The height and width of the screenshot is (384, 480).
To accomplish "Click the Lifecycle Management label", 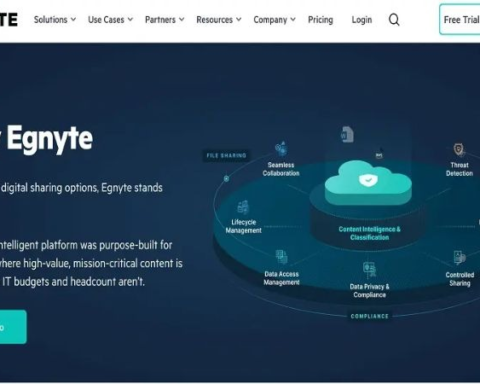I will (243, 226).
